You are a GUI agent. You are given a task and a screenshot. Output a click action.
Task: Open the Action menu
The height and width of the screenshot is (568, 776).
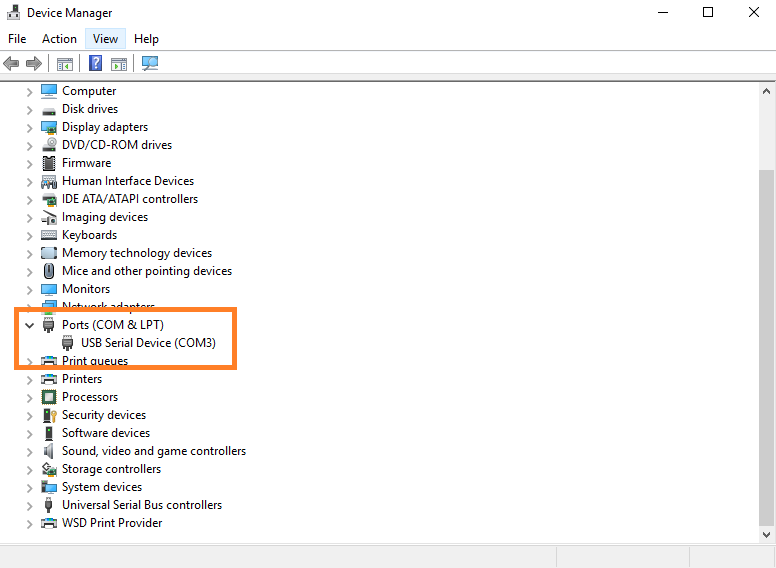point(59,39)
